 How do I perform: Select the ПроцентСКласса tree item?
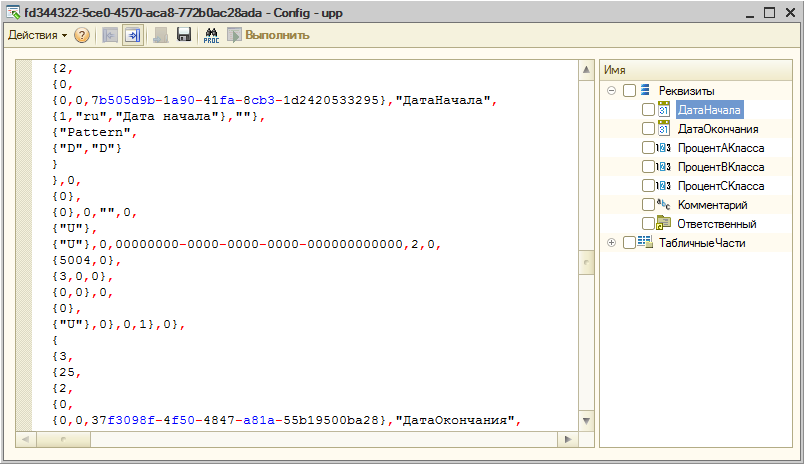[721, 186]
